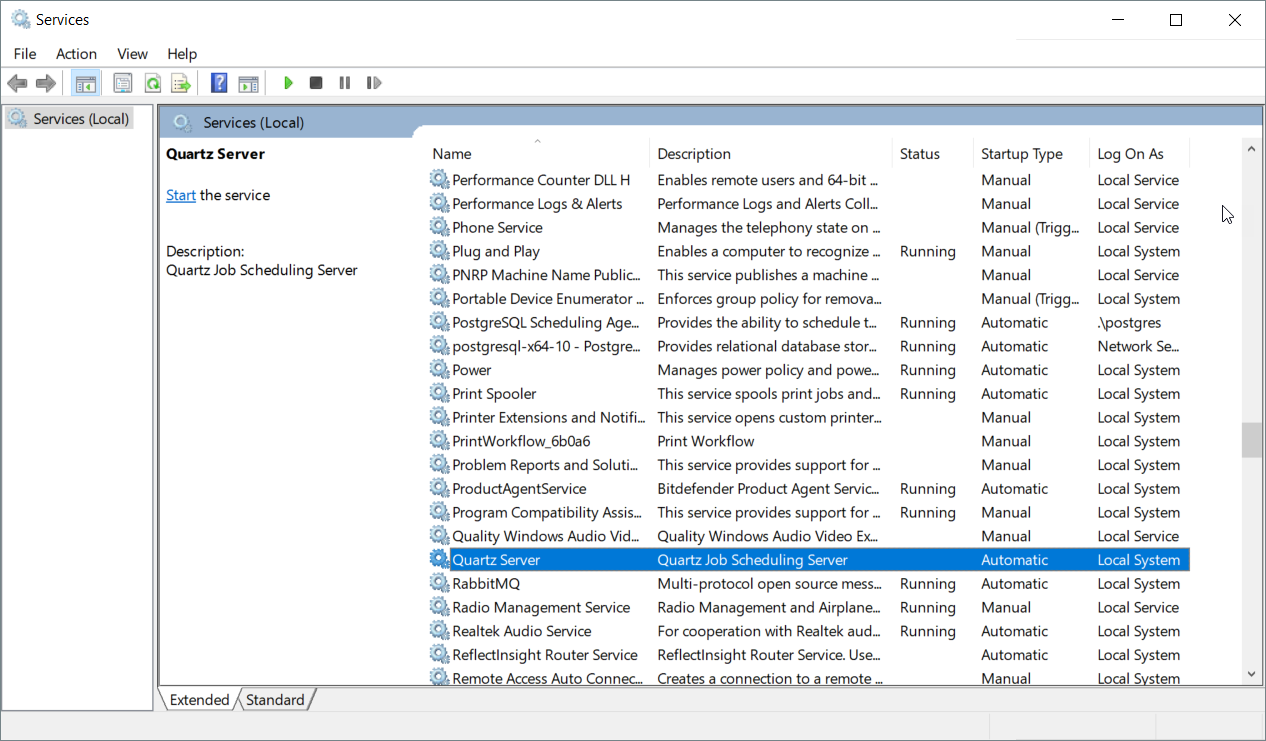Click the Running status in Print Spooler row

(928, 393)
